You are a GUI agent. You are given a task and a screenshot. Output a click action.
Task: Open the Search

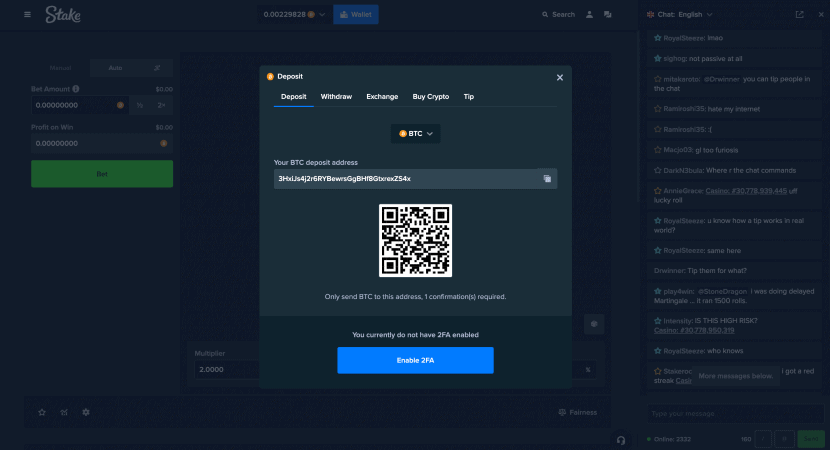[x=558, y=14]
